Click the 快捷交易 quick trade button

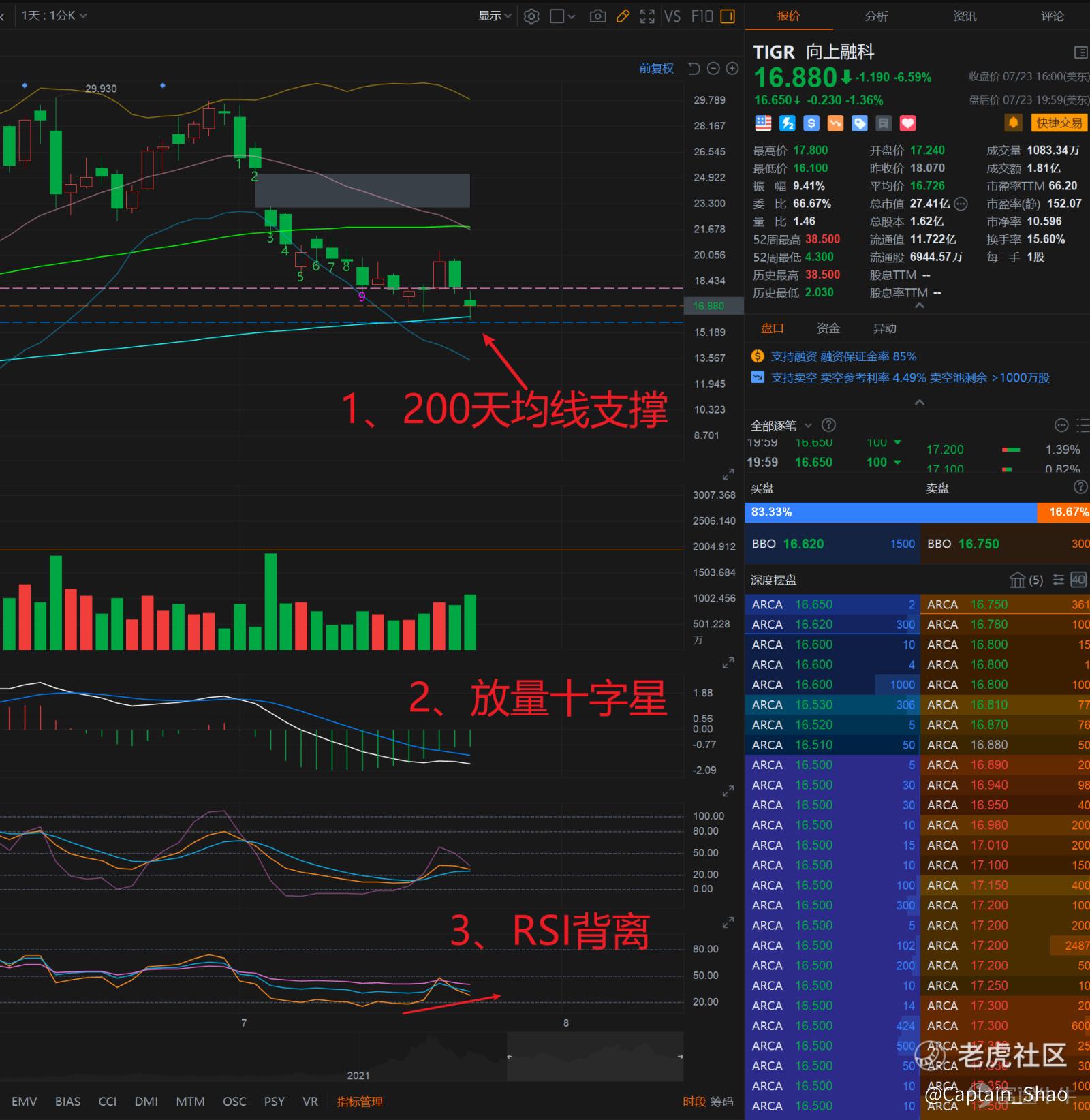1059,123
